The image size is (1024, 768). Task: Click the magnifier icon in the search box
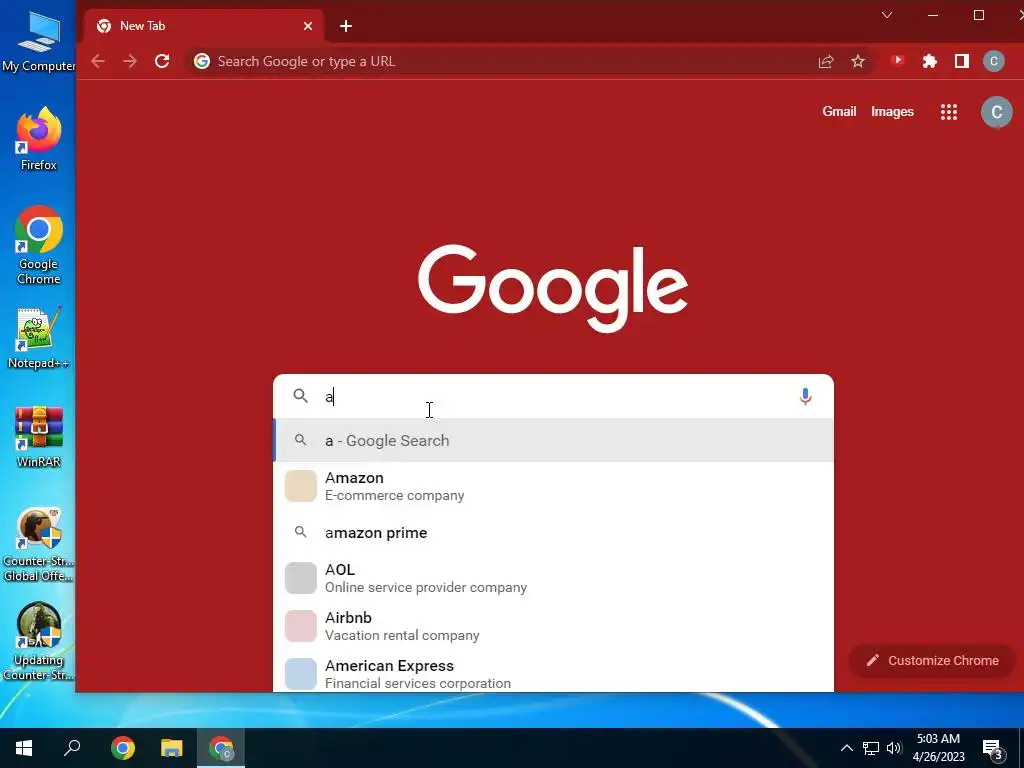pos(300,396)
